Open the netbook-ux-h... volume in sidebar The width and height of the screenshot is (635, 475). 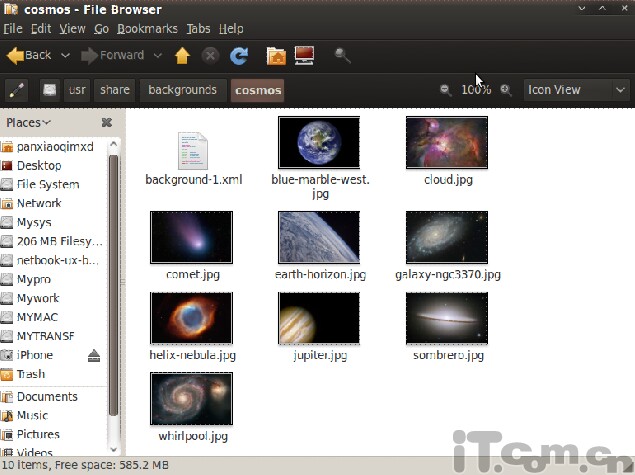click(x=53, y=260)
